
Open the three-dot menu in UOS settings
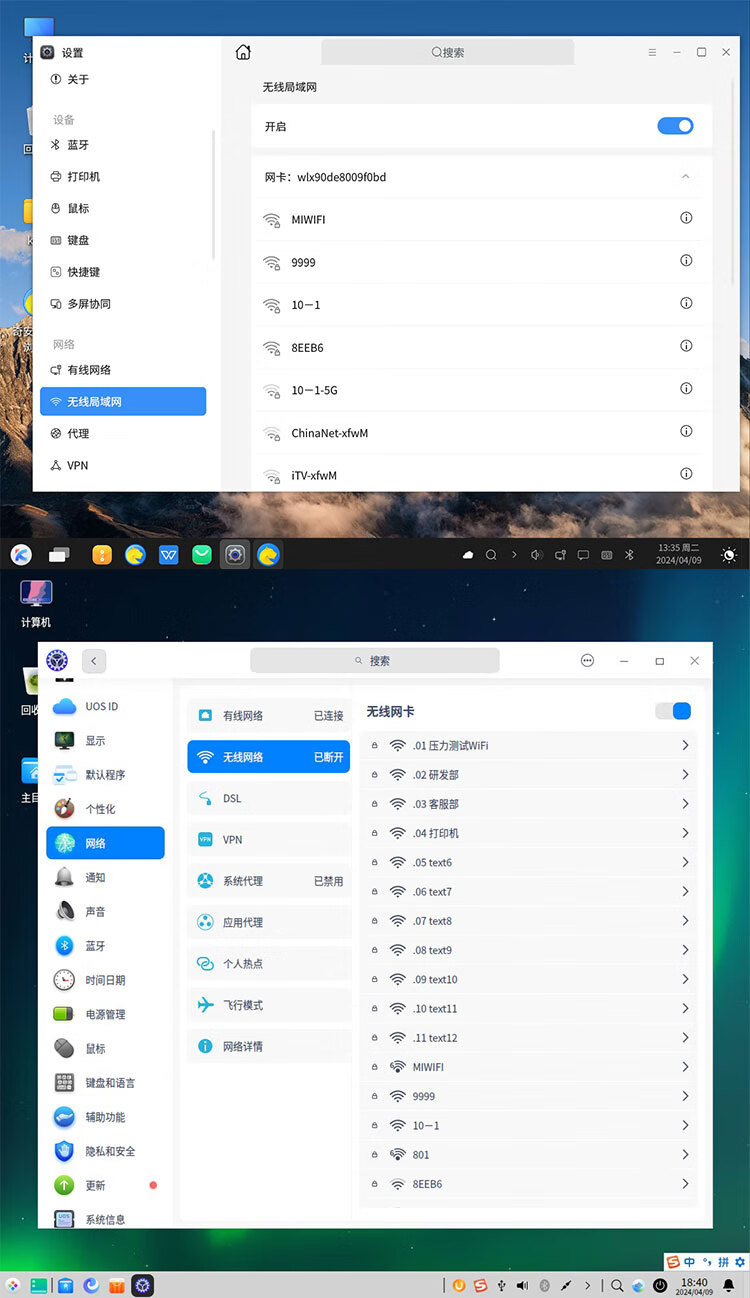click(x=587, y=661)
